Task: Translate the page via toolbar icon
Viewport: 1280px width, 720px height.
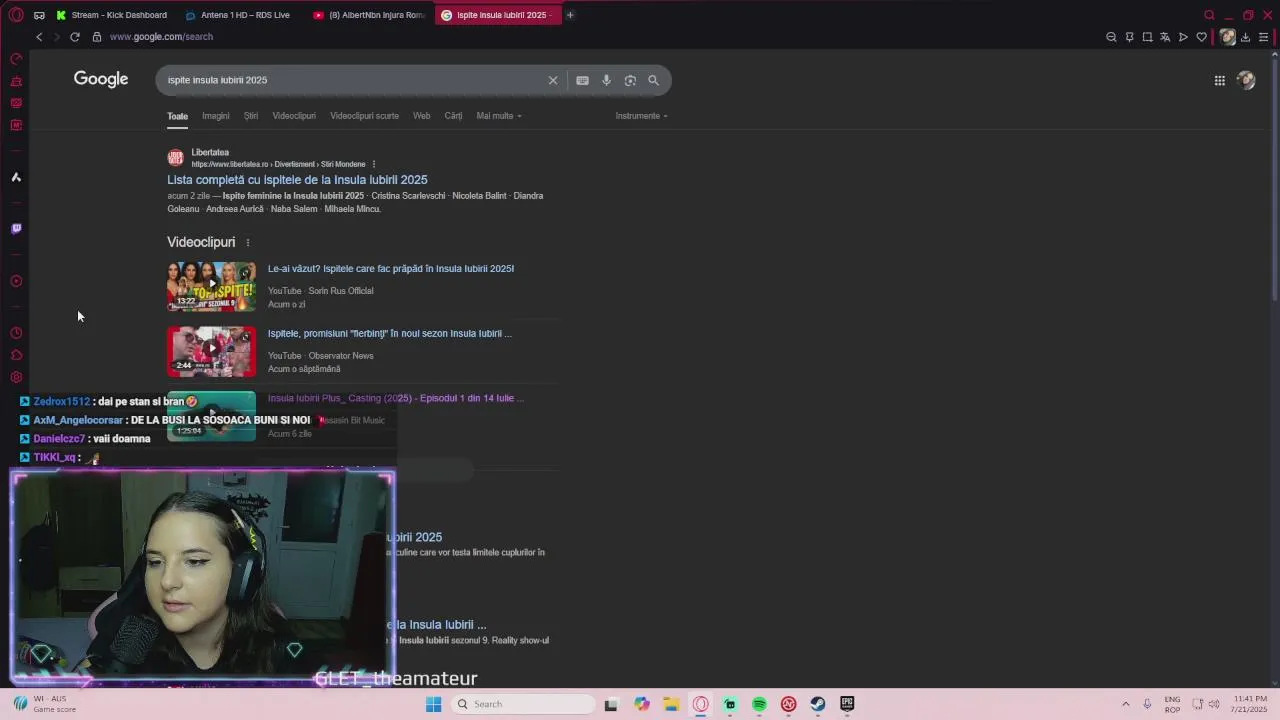Action: pos(1165,37)
